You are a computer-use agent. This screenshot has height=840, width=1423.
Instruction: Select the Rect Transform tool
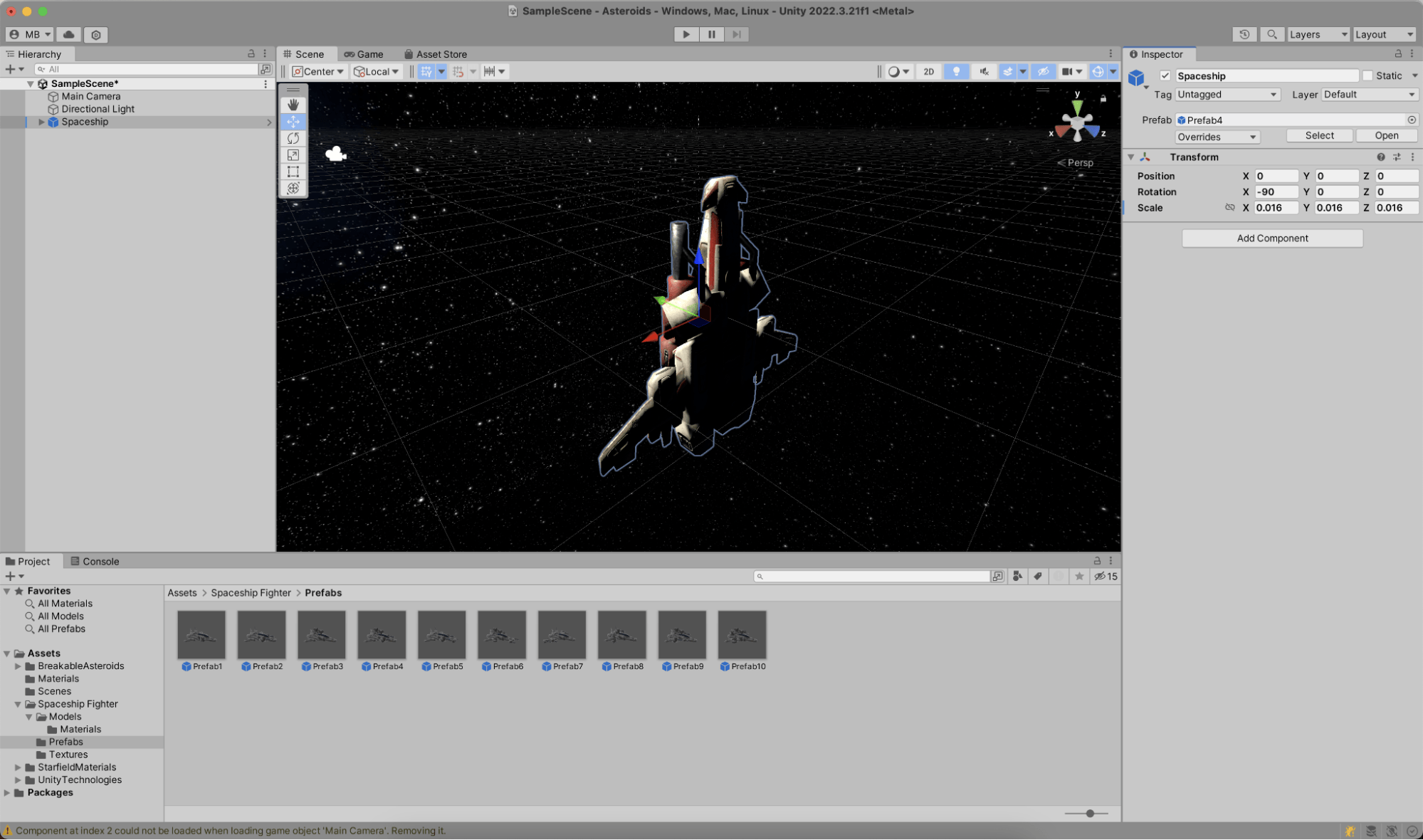pyautogui.click(x=293, y=172)
